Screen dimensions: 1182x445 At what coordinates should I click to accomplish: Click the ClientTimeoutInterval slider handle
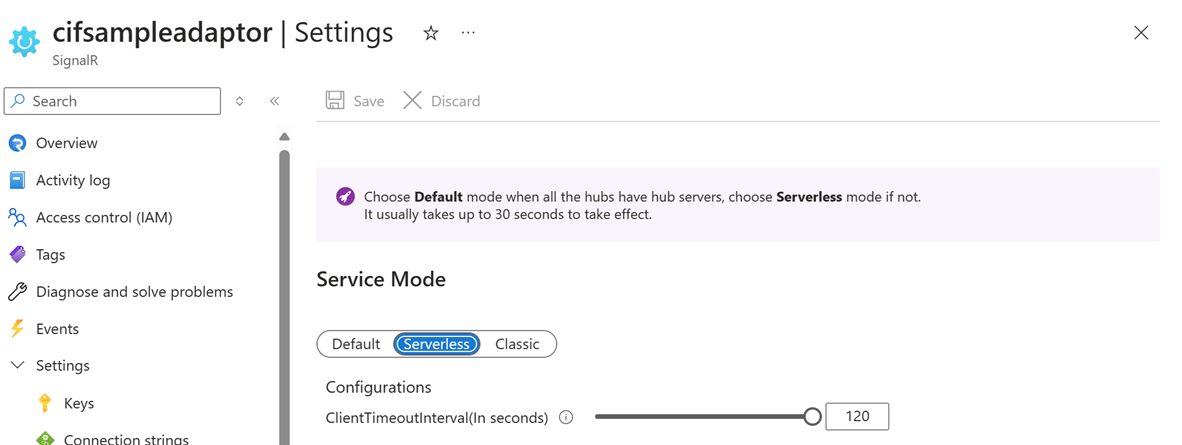coord(812,416)
